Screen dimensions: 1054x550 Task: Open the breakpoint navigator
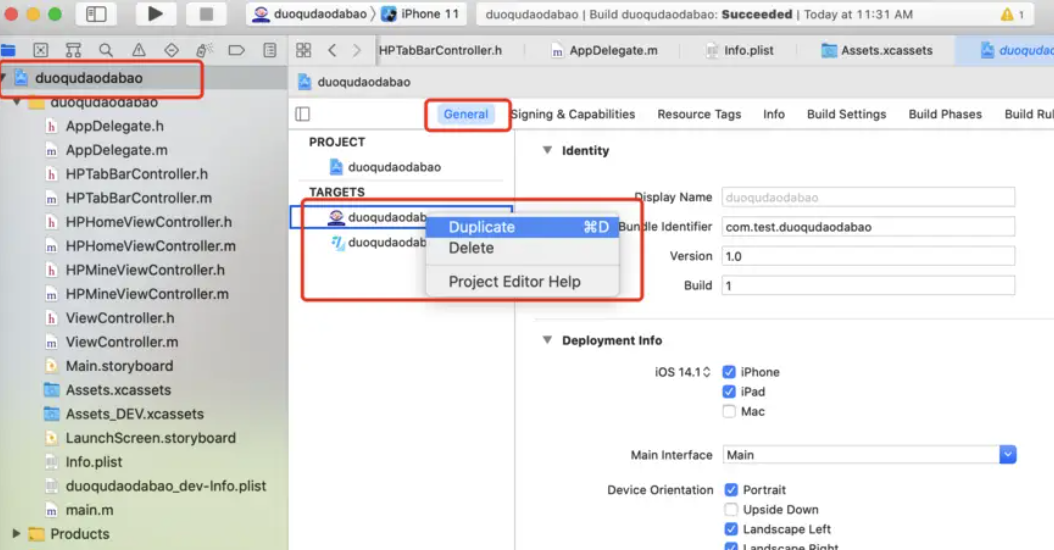[237, 50]
